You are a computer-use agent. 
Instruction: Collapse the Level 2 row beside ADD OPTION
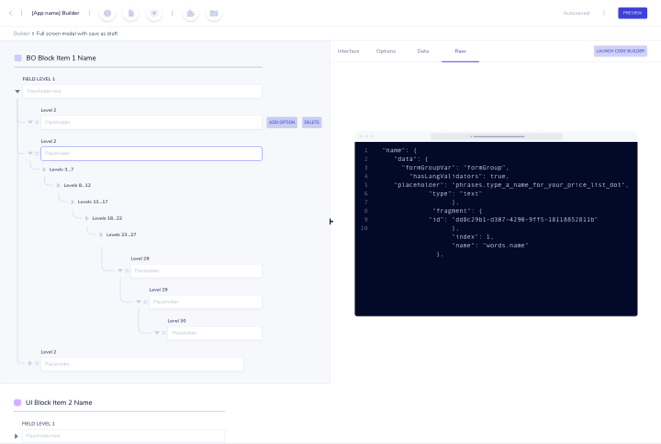(30, 122)
